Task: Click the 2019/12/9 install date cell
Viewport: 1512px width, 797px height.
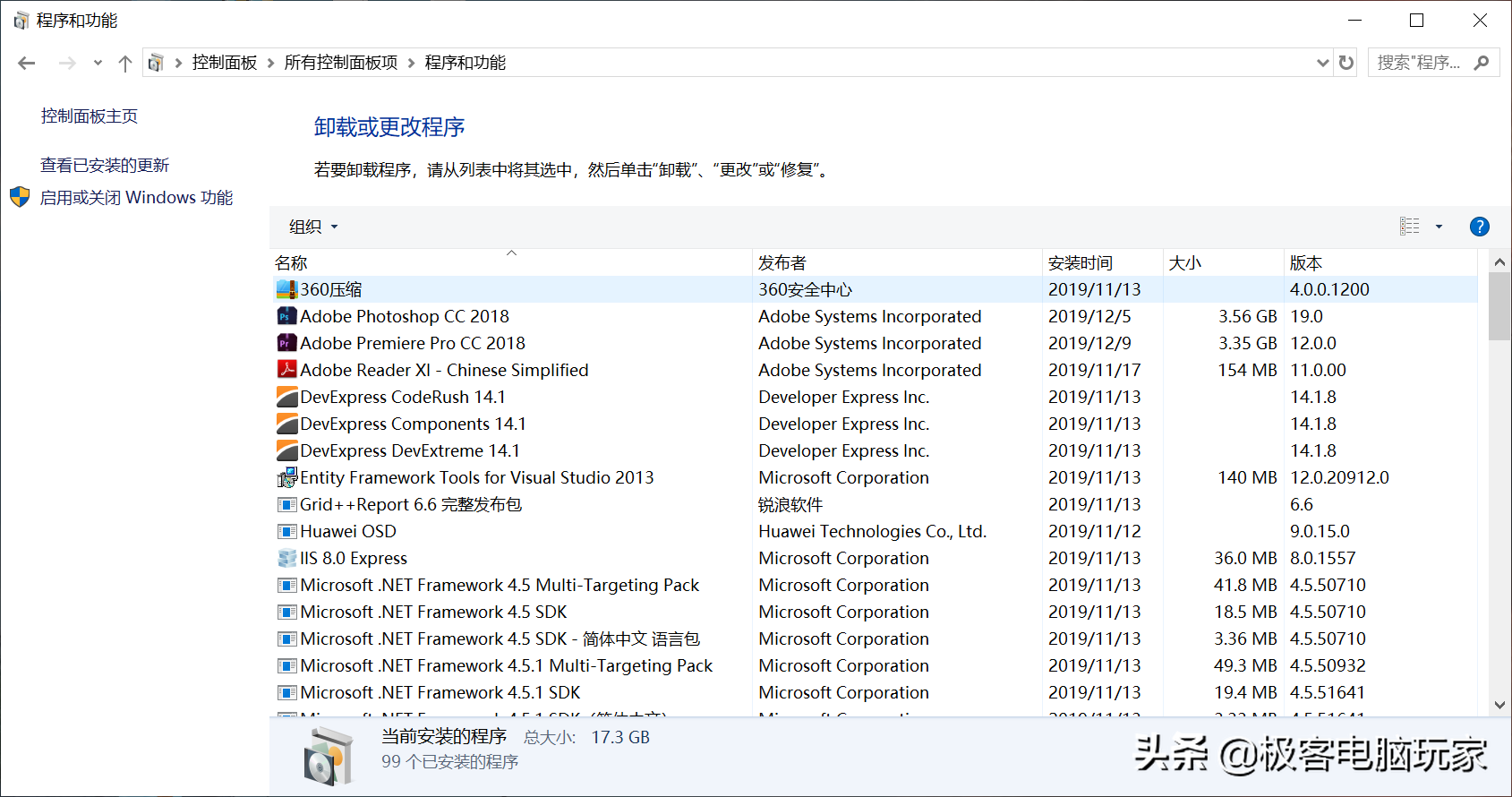Action: pyautogui.click(x=1089, y=343)
